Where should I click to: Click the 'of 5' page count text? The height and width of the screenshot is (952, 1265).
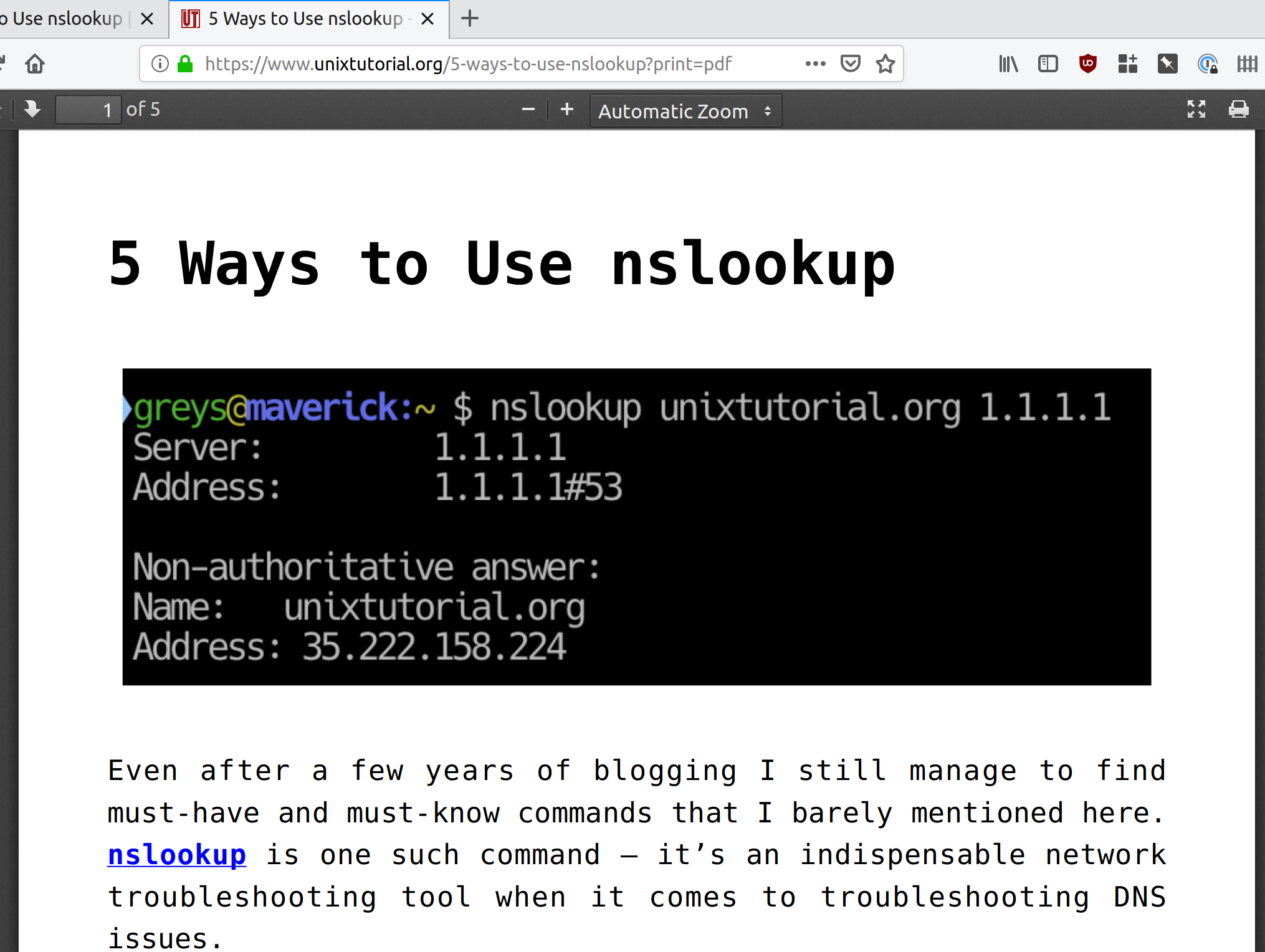(x=143, y=110)
